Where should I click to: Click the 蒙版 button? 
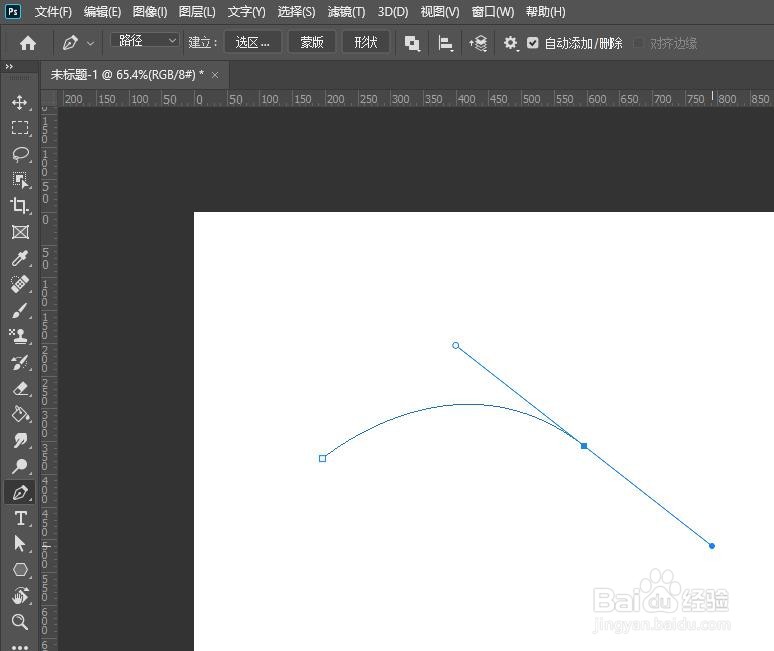[x=312, y=42]
